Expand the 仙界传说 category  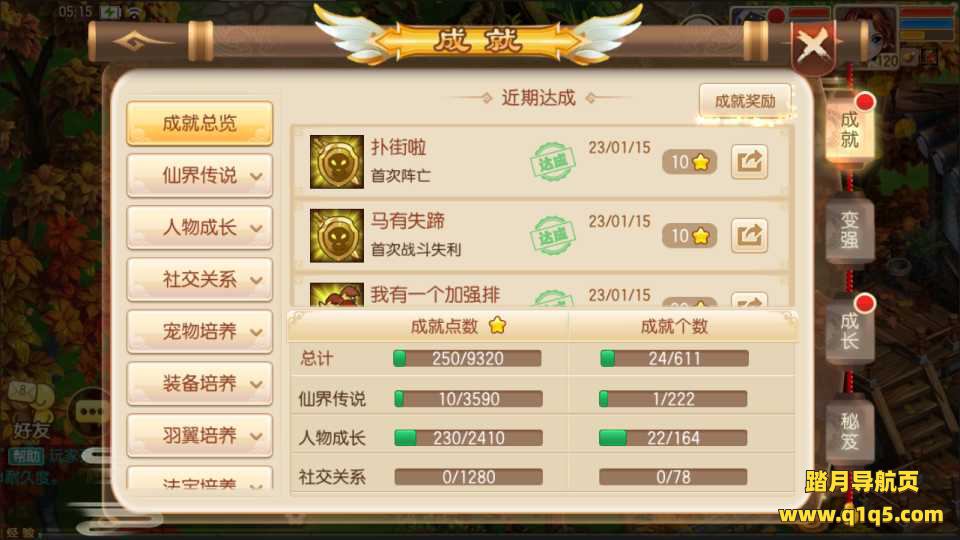tap(200, 176)
